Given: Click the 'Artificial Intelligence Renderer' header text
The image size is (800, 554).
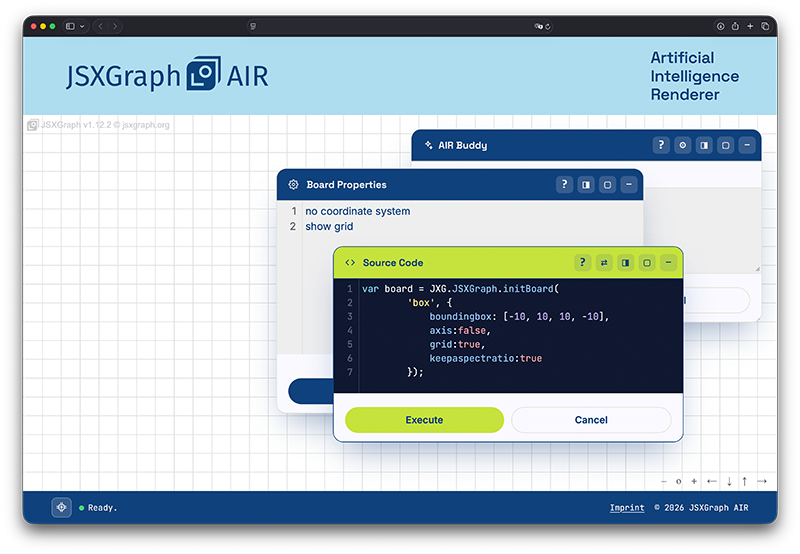Looking at the screenshot, I should coord(694,76).
